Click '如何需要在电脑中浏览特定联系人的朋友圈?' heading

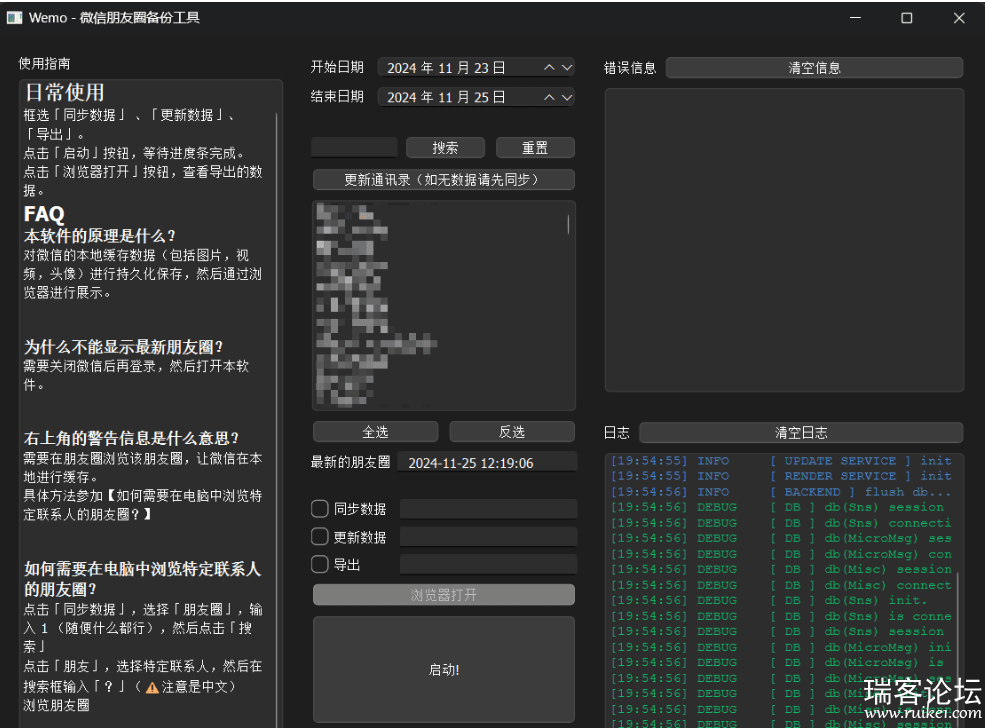(x=142, y=579)
